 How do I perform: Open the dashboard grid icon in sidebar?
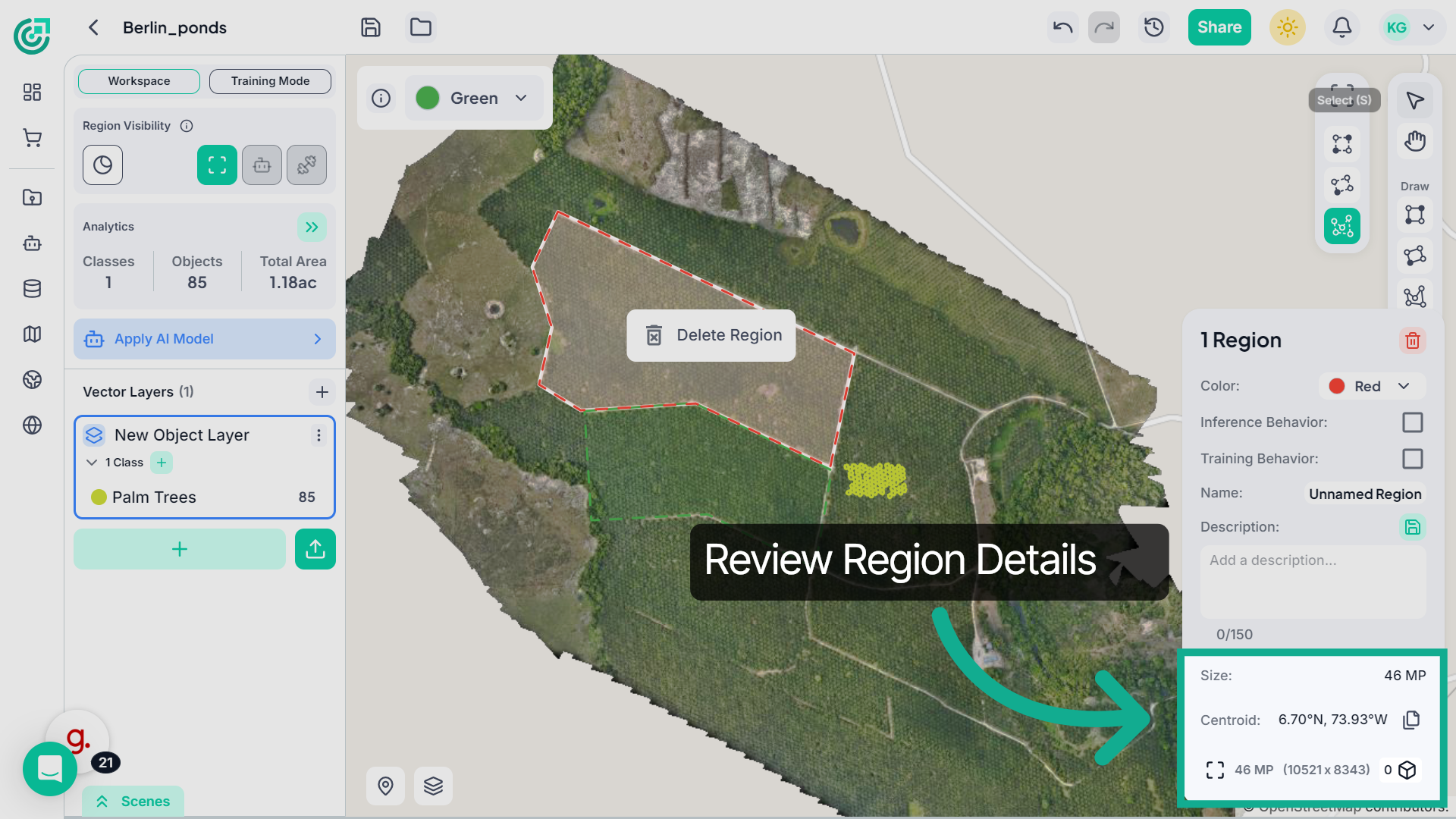click(32, 93)
